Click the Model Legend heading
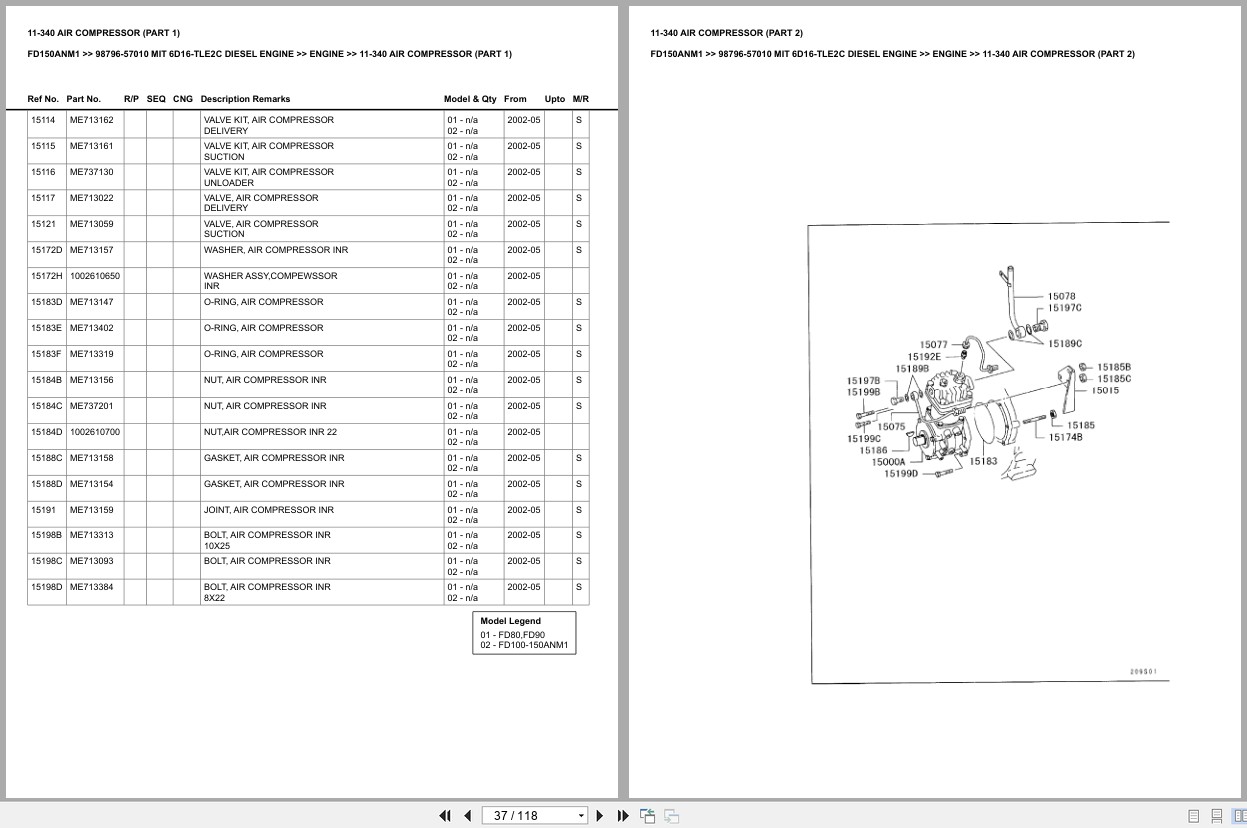 (x=510, y=621)
